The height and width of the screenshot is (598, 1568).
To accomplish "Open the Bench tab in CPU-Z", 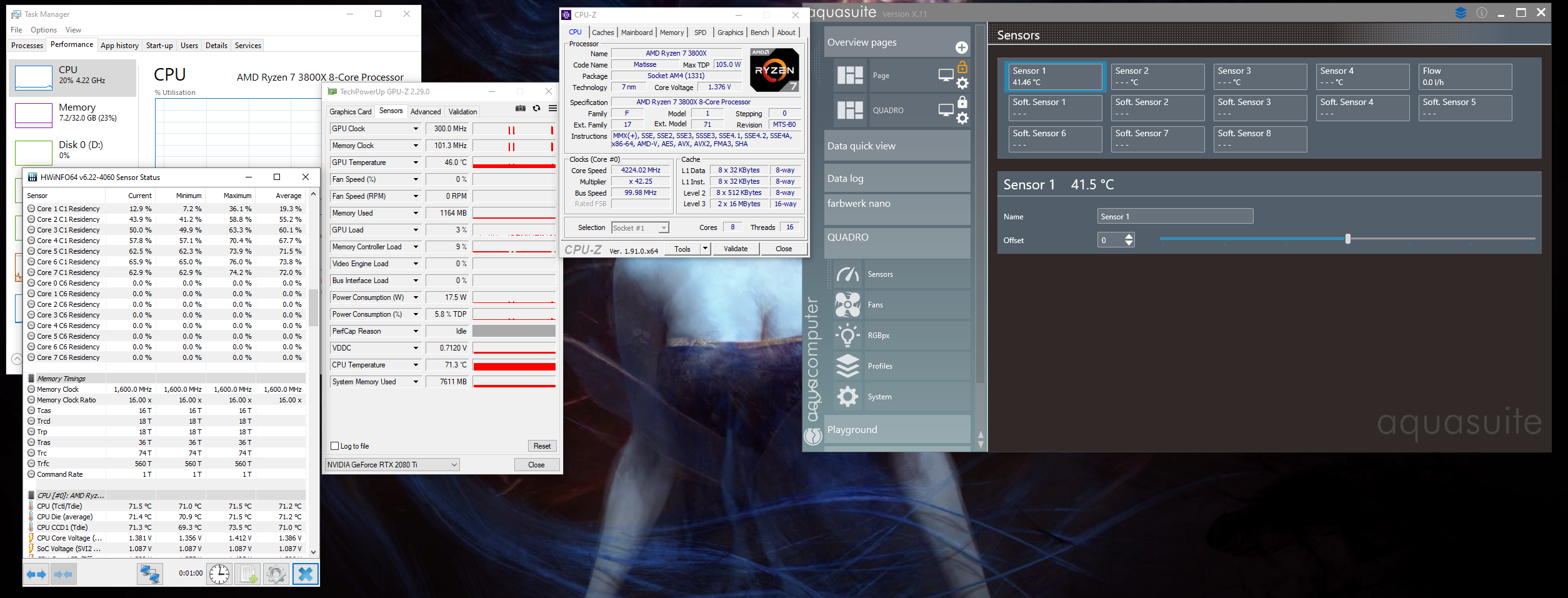I will click(x=759, y=32).
